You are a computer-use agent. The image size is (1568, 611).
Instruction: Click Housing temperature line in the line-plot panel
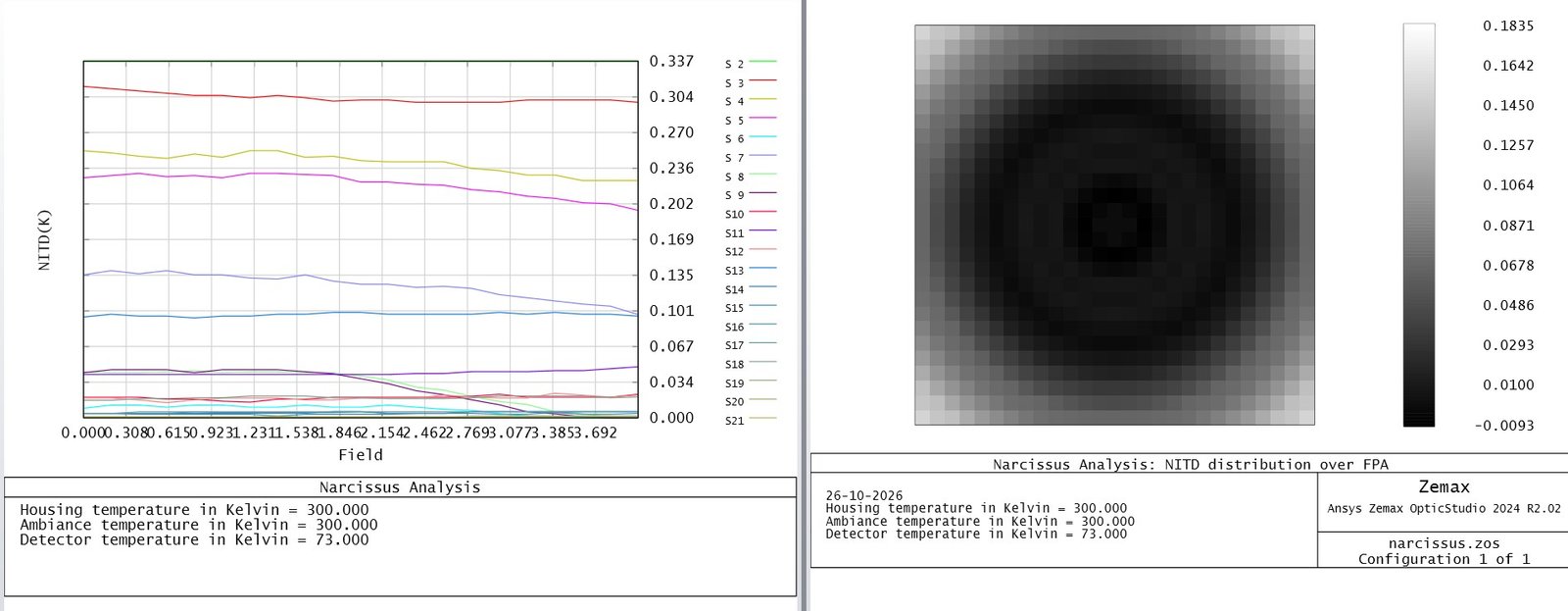[194, 510]
